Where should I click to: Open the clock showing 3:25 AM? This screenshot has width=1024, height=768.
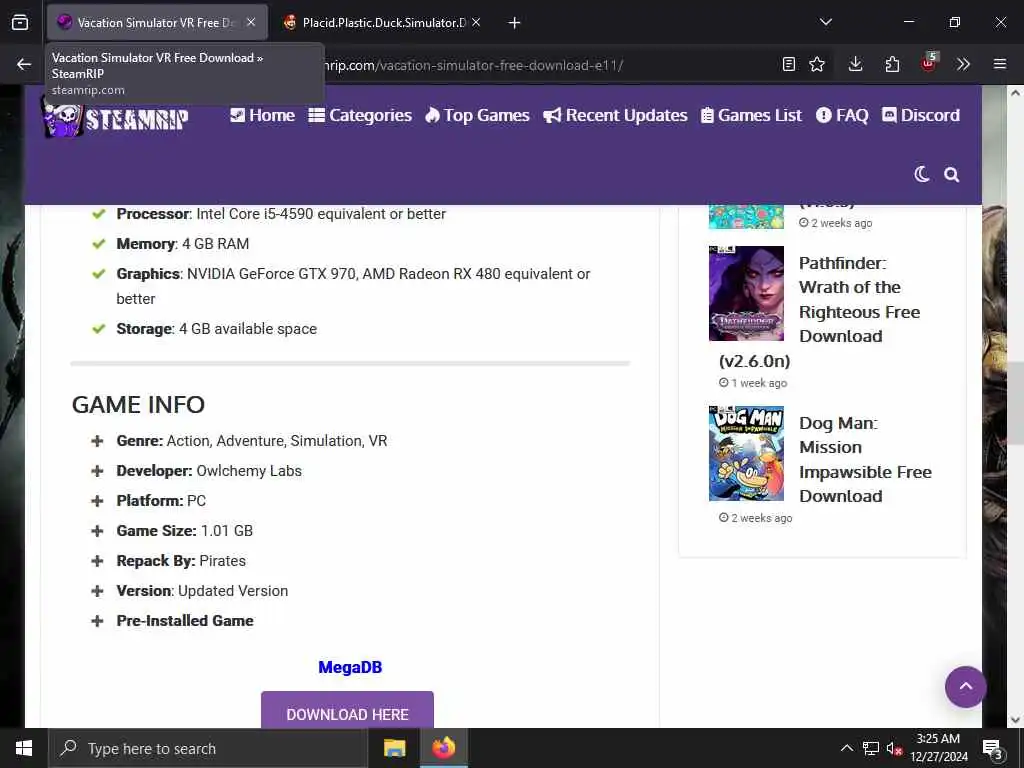tap(938, 748)
